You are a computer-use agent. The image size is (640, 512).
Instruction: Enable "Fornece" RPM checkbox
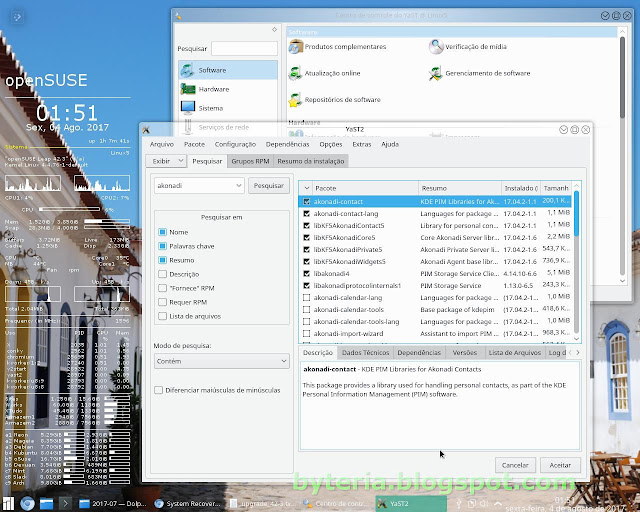162,288
